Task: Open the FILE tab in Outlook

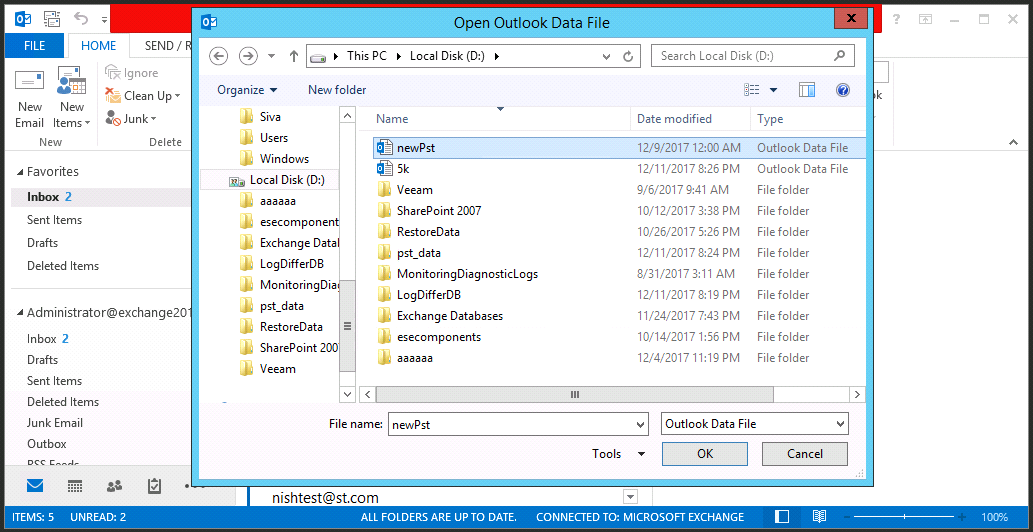Action: [x=34, y=46]
